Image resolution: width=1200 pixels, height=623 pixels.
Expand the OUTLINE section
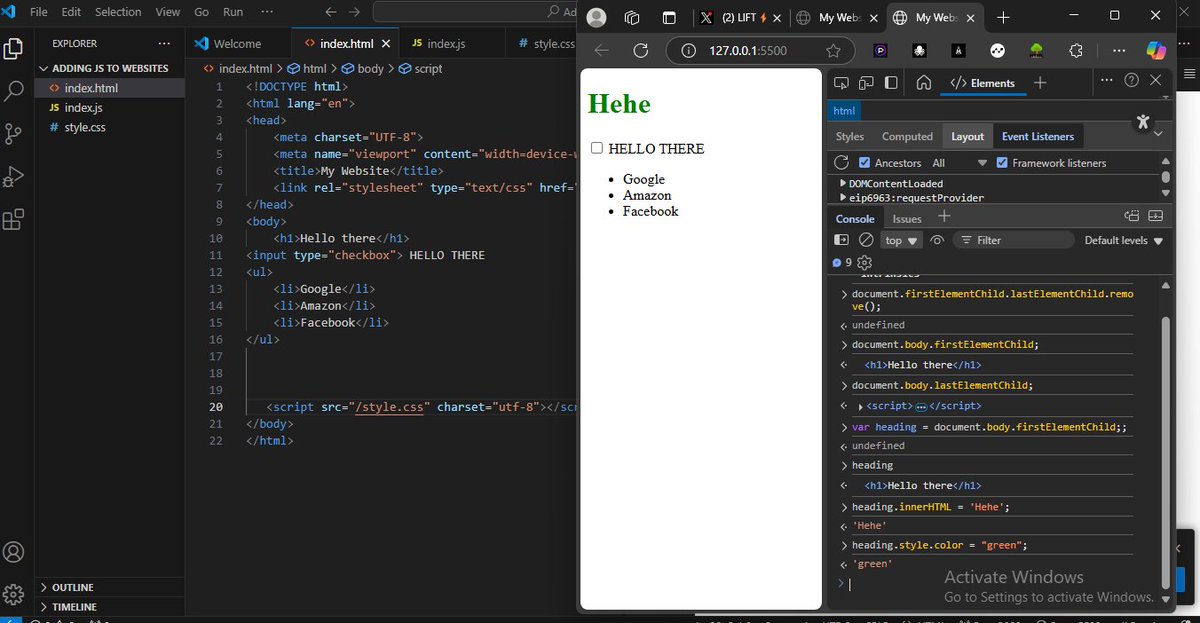110,587
